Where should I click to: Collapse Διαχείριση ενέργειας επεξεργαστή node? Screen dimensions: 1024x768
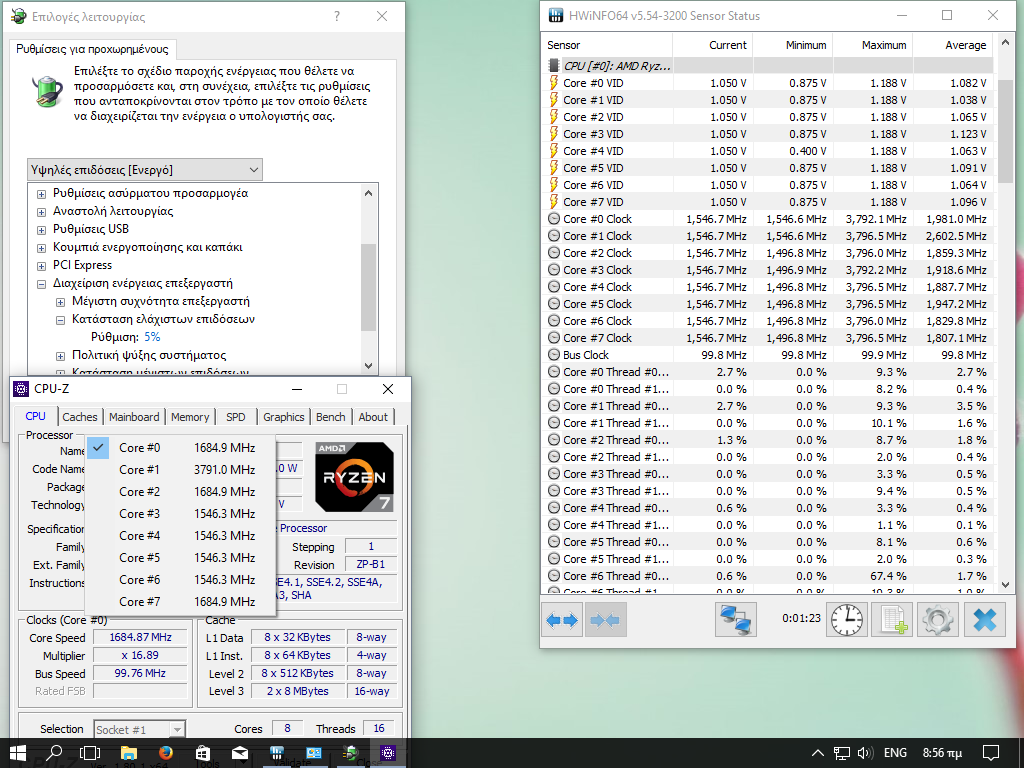tap(41, 284)
